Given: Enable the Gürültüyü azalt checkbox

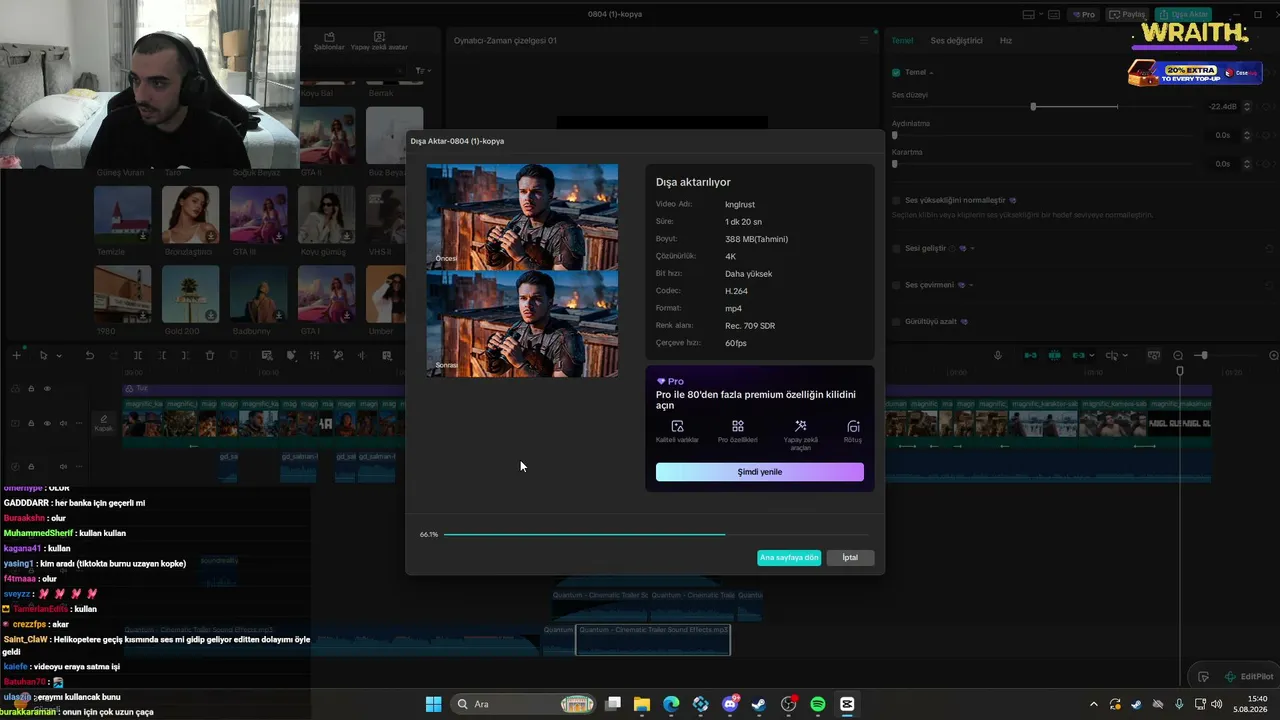Looking at the screenshot, I should tap(896, 322).
